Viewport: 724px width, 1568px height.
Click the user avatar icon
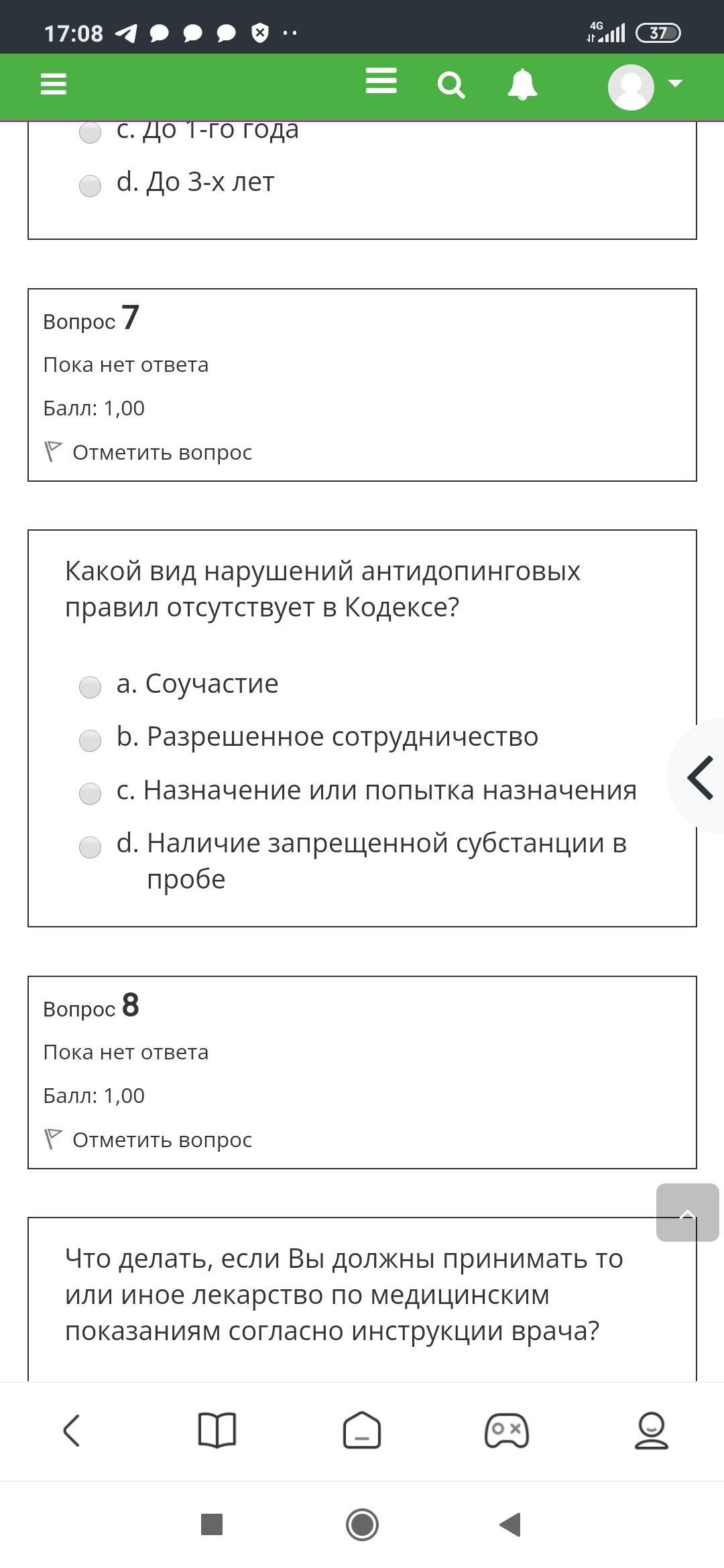click(x=631, y=86)
